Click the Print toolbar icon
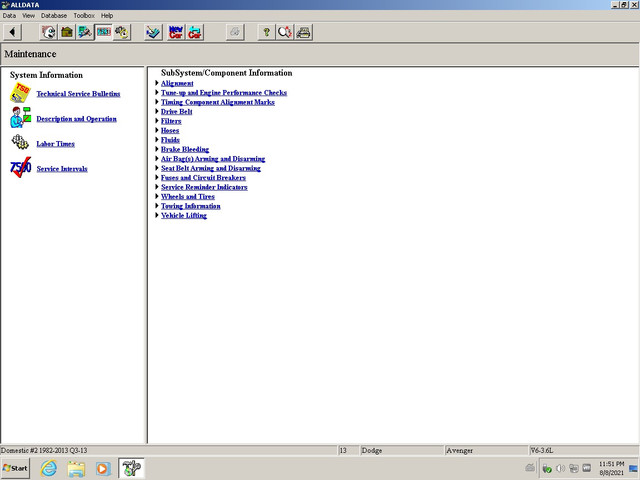This screenshot has width=640, height=480. pyautogui.click(x=303, y=32)
